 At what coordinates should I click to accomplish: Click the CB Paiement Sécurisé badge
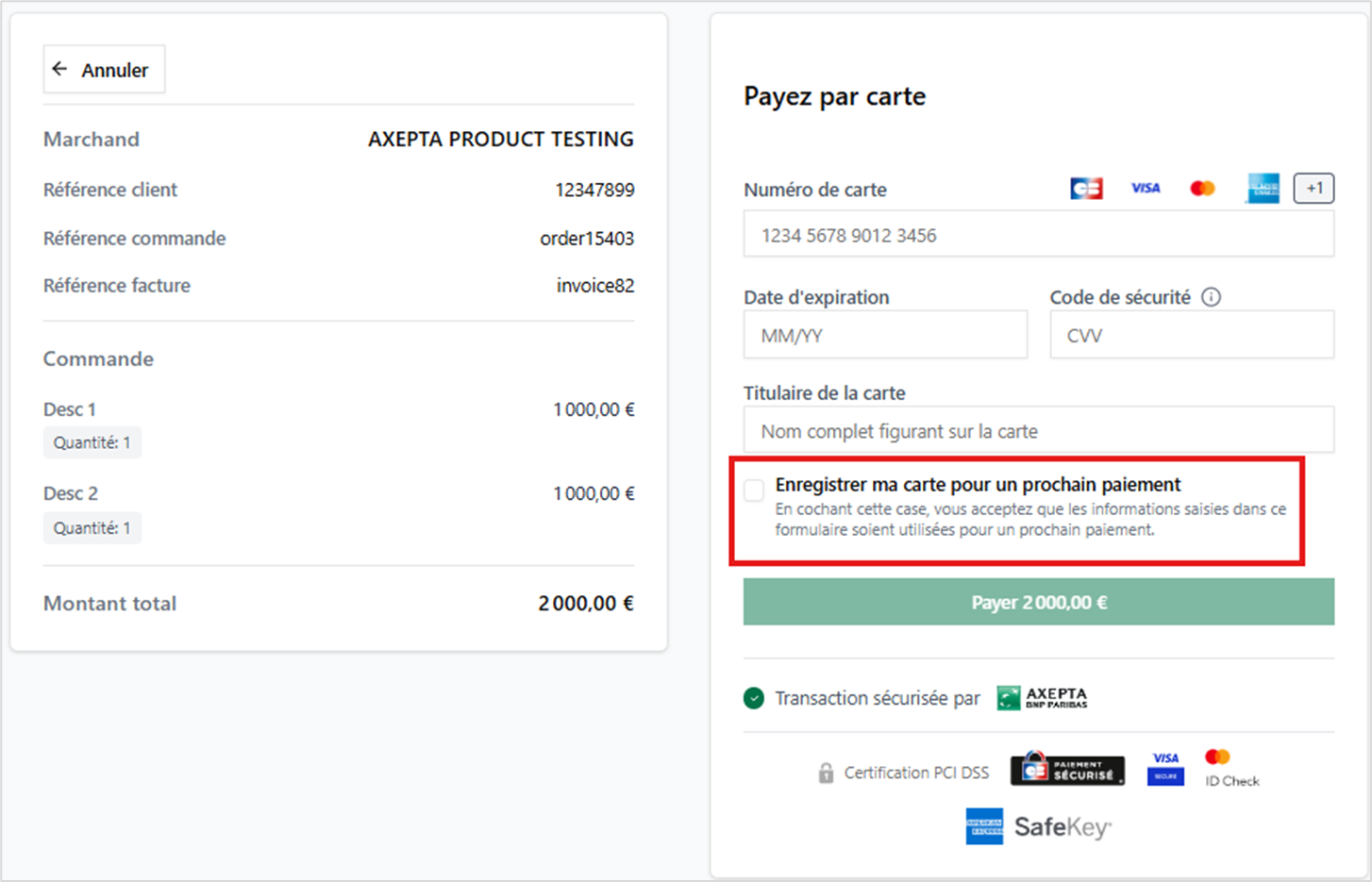1067,770
